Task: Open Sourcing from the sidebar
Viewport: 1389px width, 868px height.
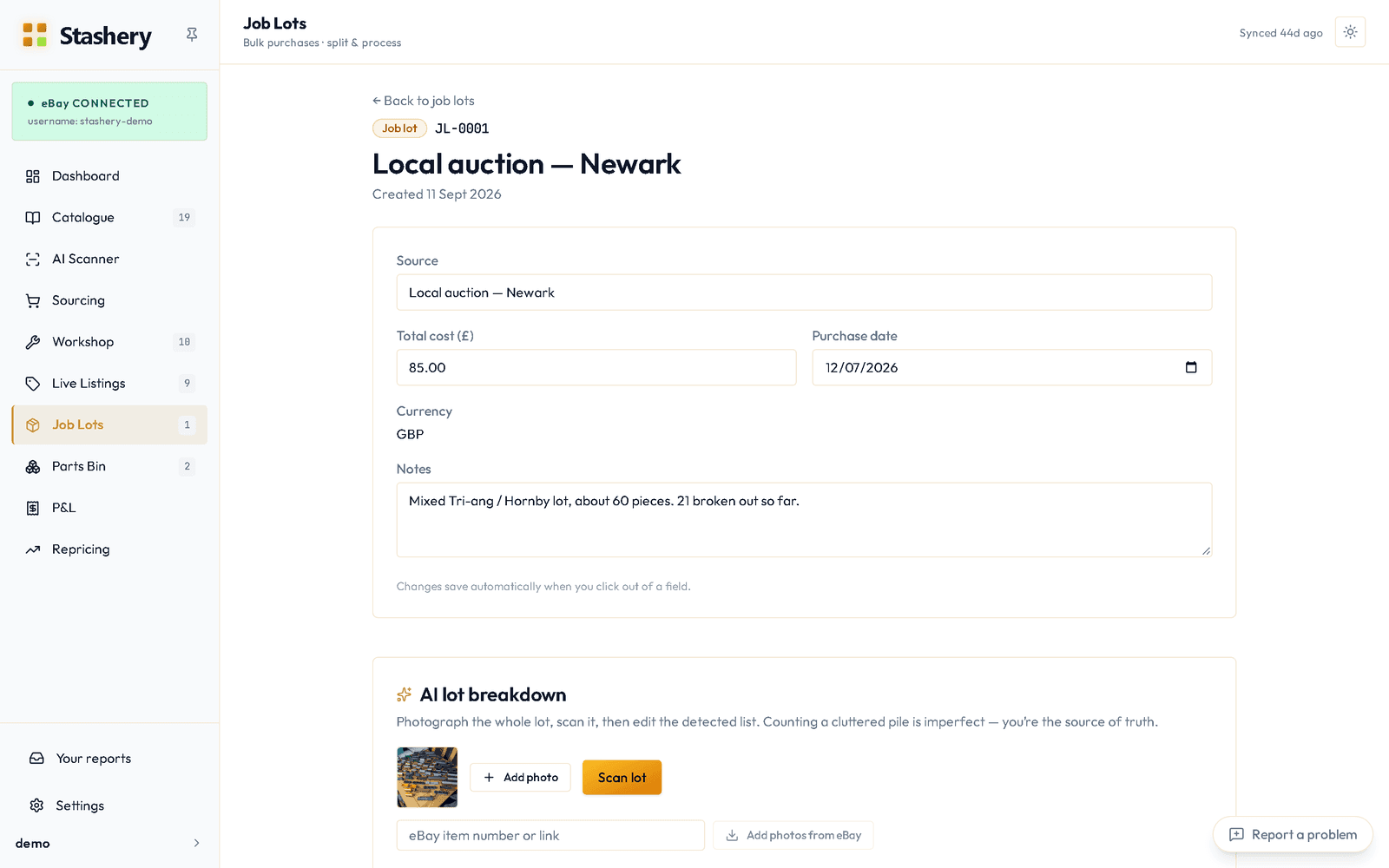Action: pos(109,300)
